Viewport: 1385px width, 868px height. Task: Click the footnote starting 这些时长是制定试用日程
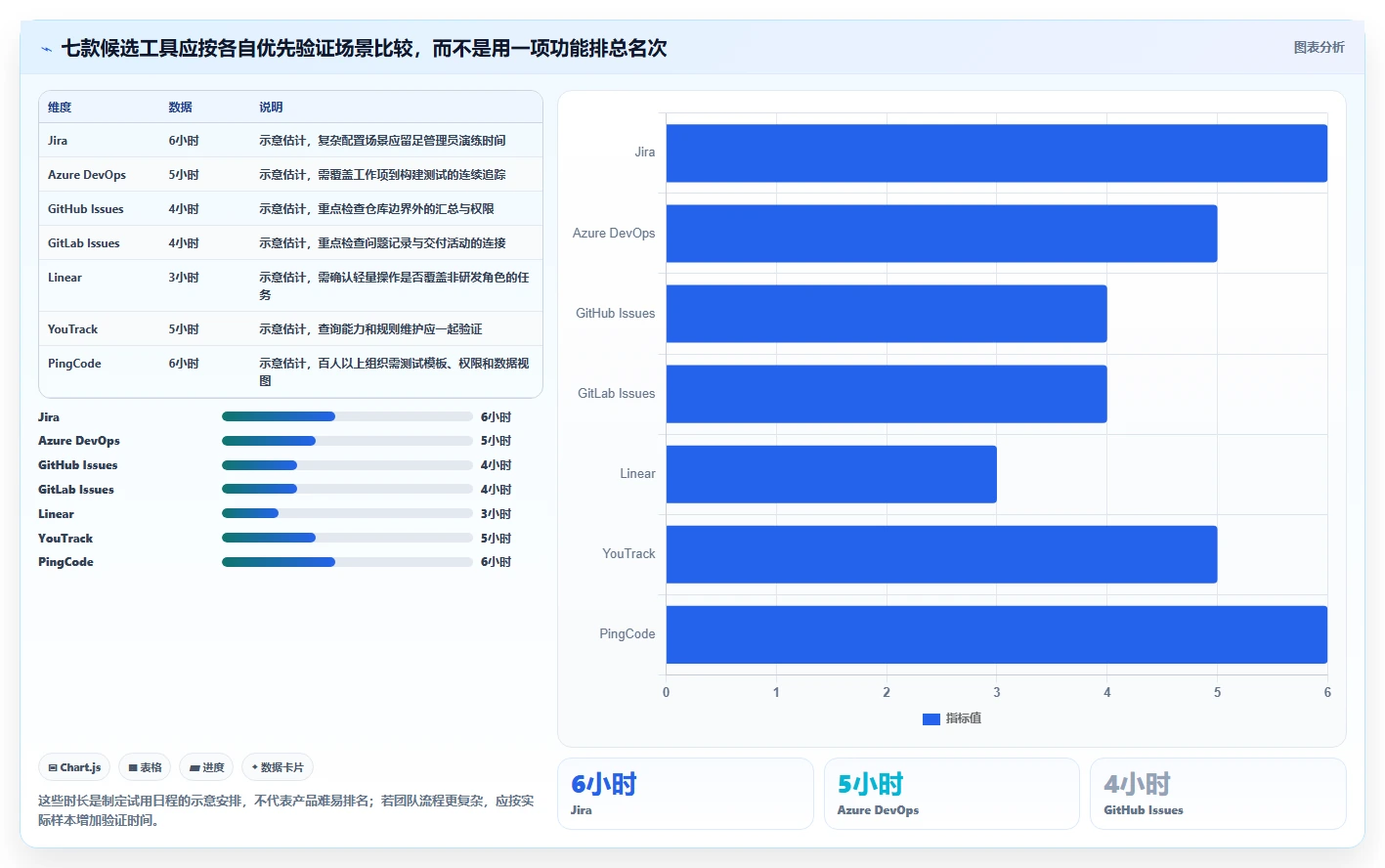pos(286,810)
